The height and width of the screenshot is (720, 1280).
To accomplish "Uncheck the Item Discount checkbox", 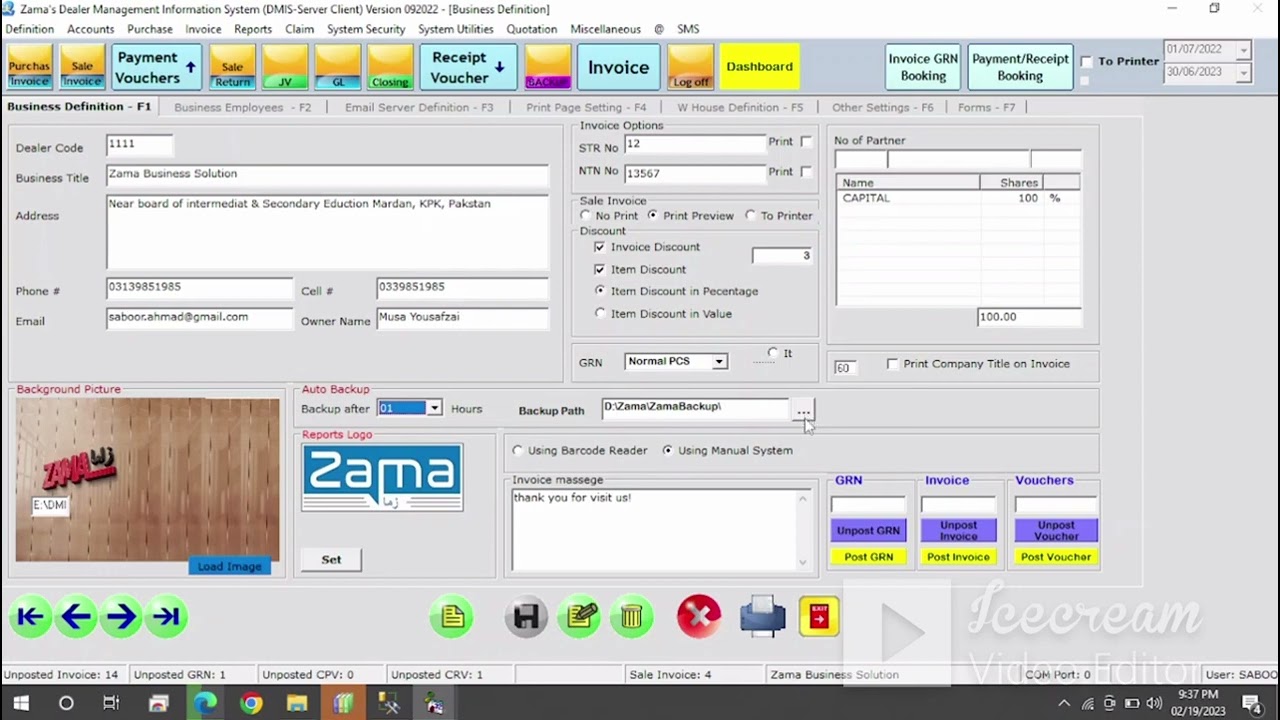I will point(599,269).
